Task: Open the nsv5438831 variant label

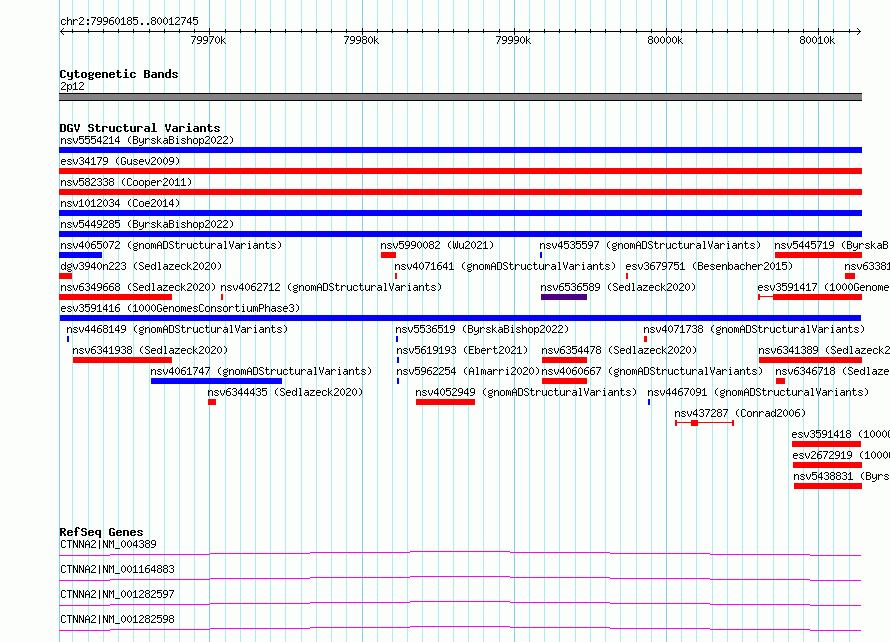Action: point(841,476)
